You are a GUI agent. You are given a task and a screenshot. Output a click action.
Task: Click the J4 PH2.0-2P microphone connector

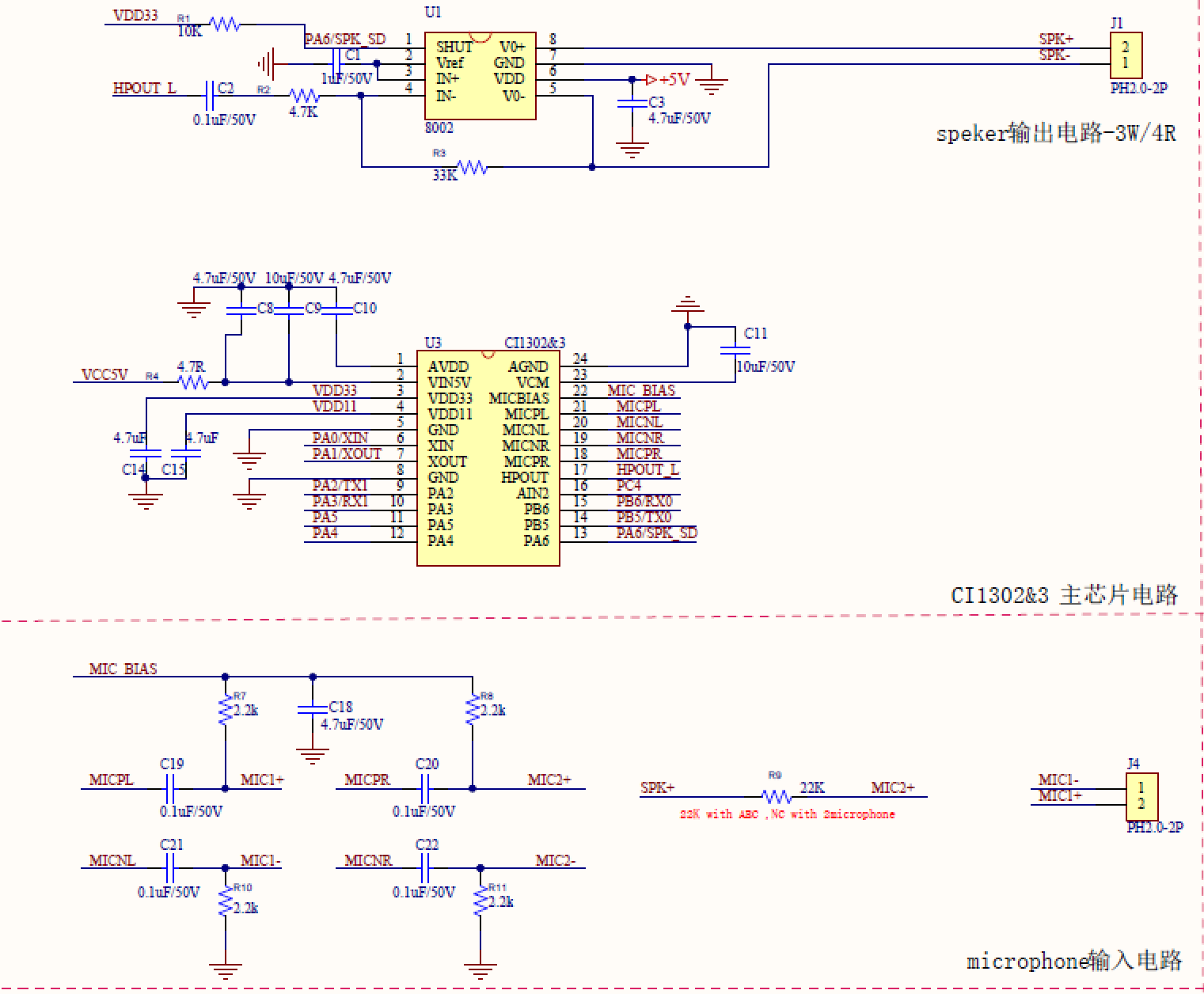(1141, 796)
